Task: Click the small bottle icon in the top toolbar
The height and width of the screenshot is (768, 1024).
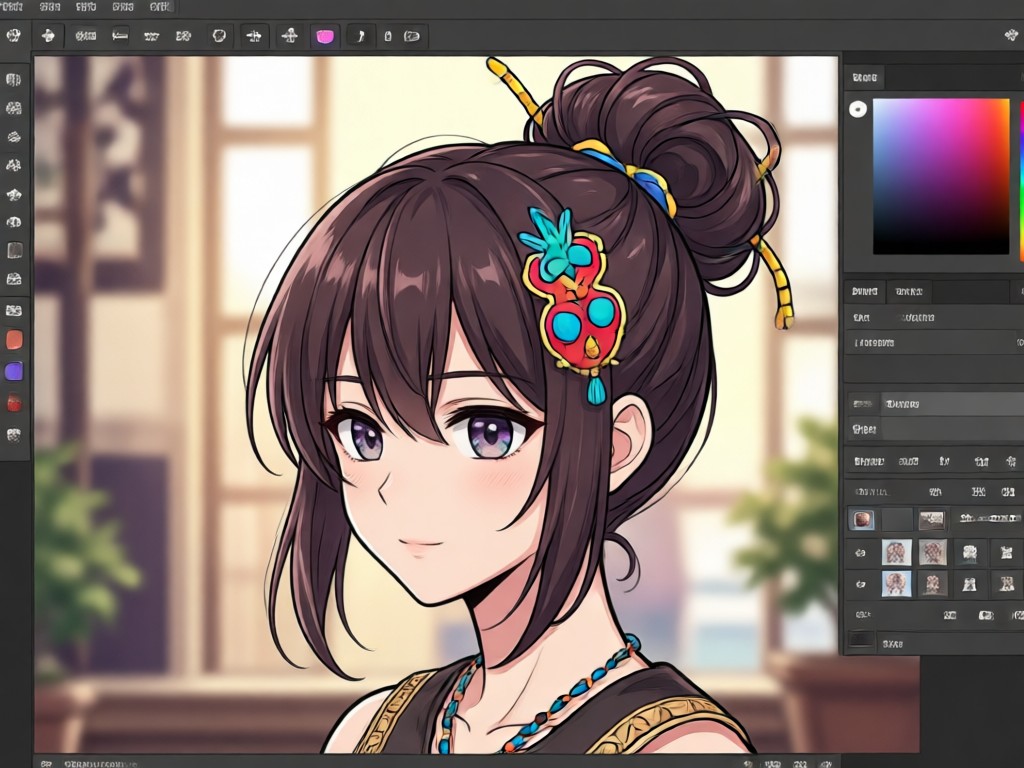Action: click(388, 37)
